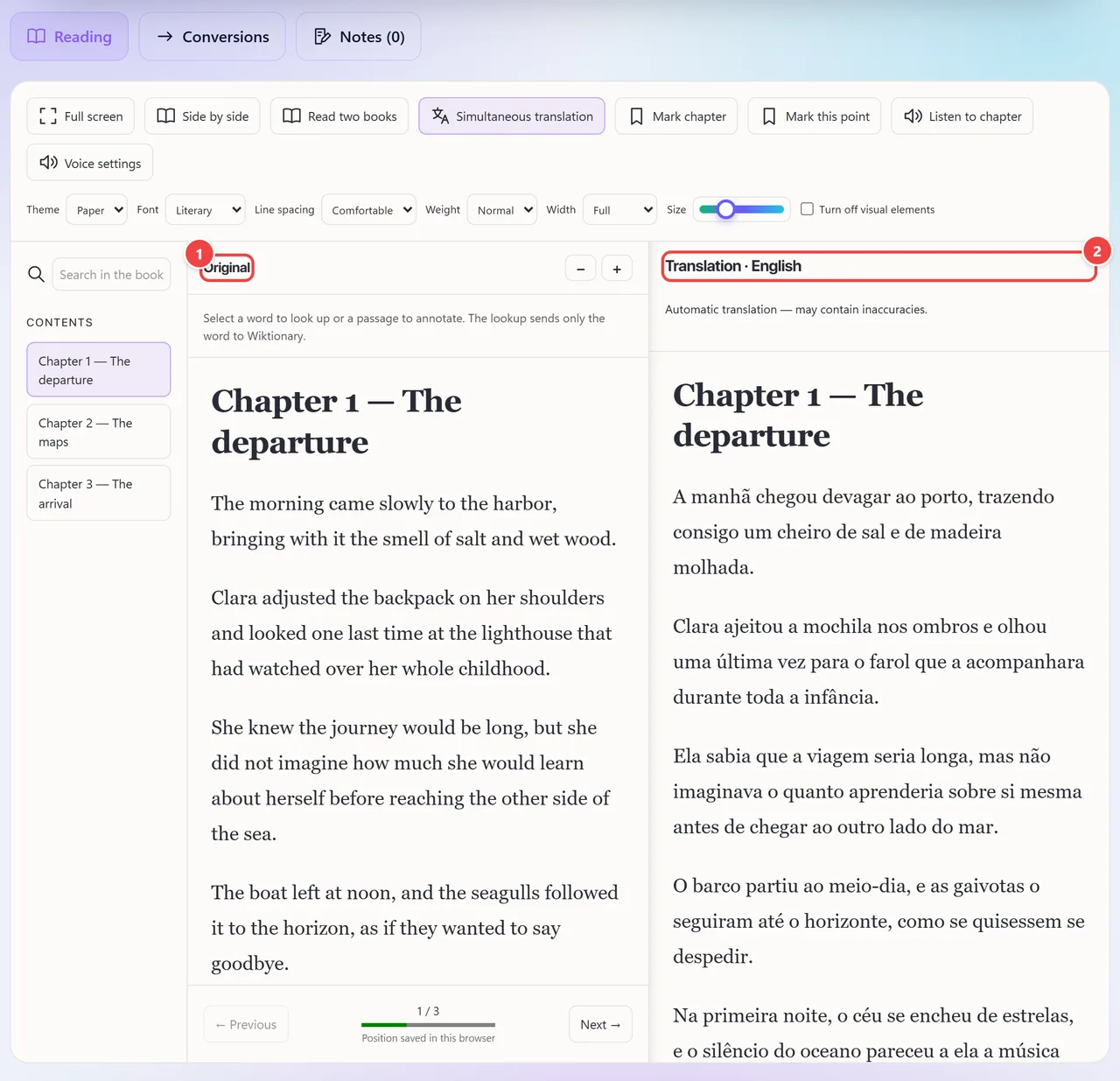Click the reading progress bar
The height and width of the screenshot is (1081, 1120).
pos(428,1024)
